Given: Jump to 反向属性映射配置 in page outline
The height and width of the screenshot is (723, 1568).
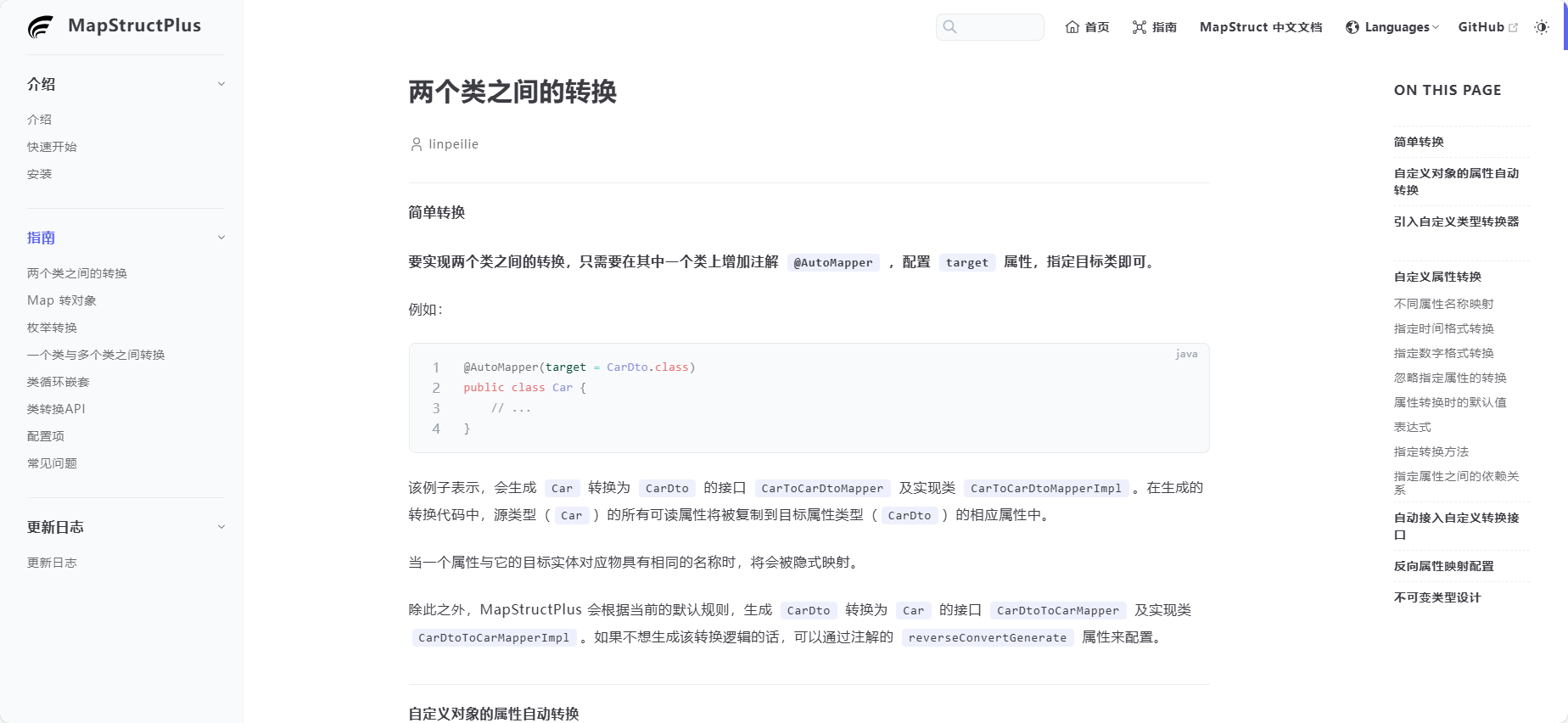Looking at the screenshot, I should pos(1444,566).
